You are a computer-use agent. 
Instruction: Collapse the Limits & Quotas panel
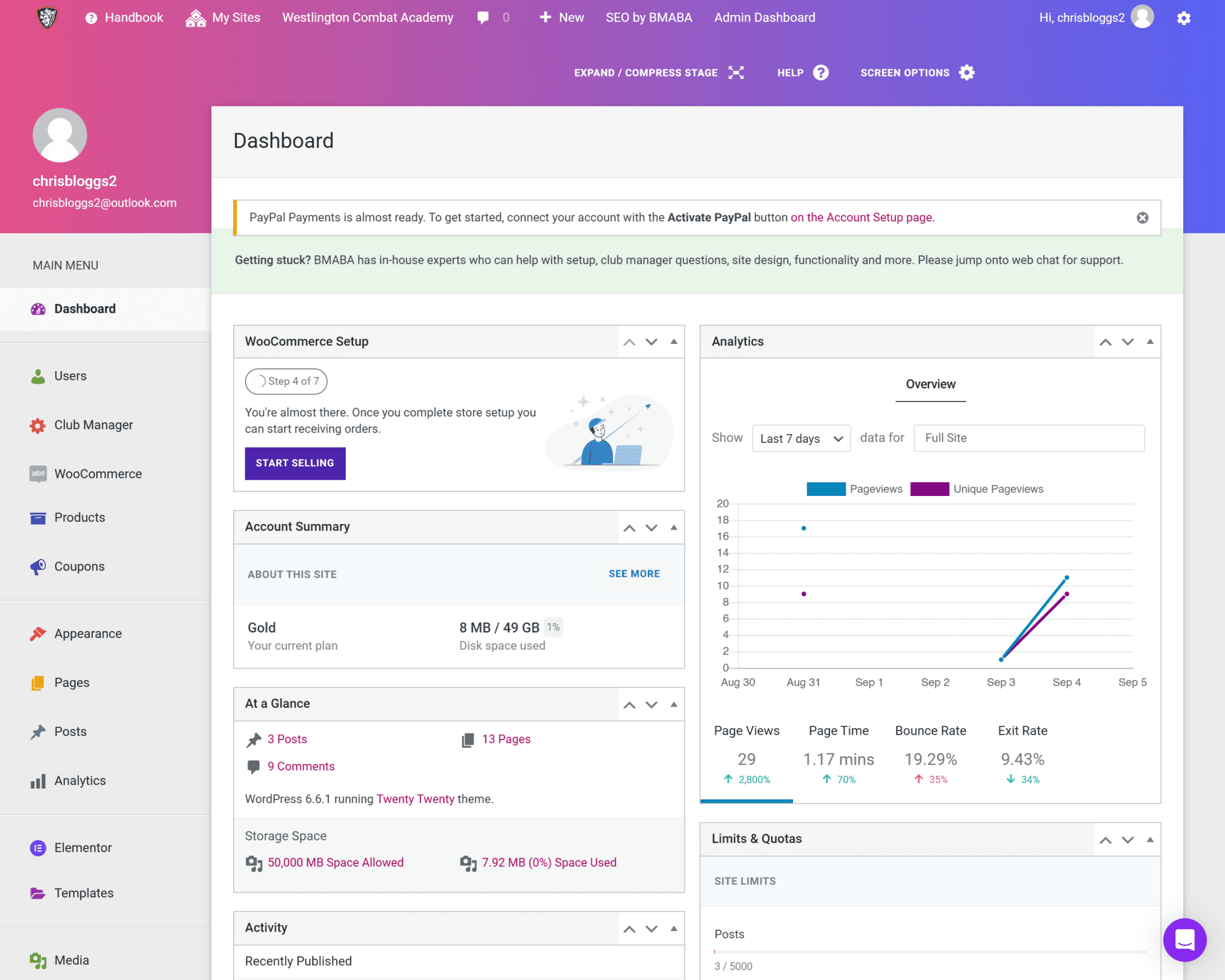[x=1150, y=839]
